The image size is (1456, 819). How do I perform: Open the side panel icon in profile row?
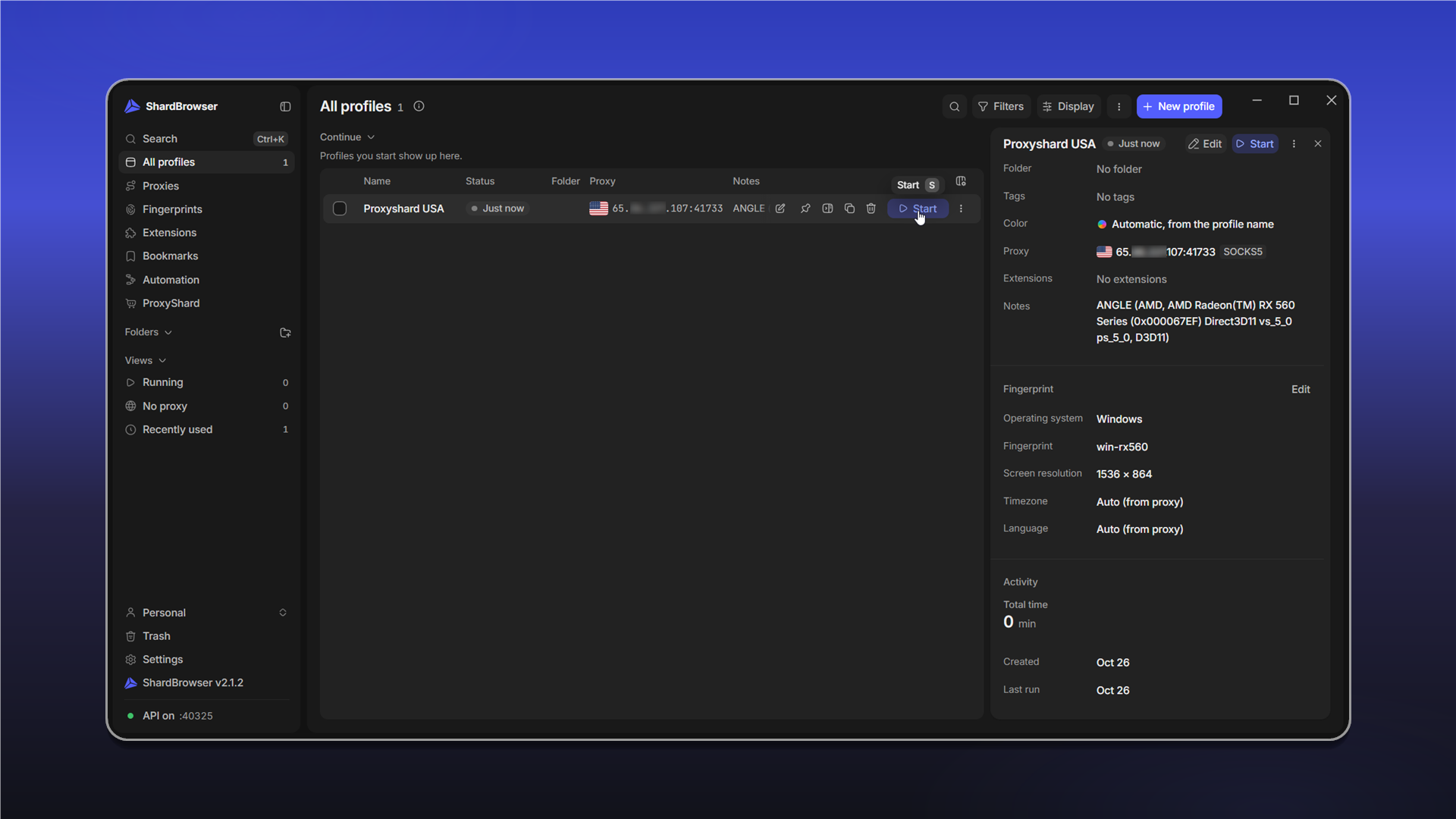(827, 209)
